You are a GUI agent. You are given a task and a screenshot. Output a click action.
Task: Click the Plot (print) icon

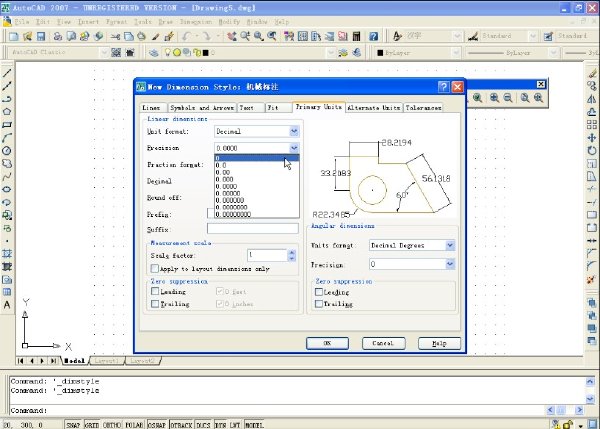pyautogui.click(x=58, y=36)
